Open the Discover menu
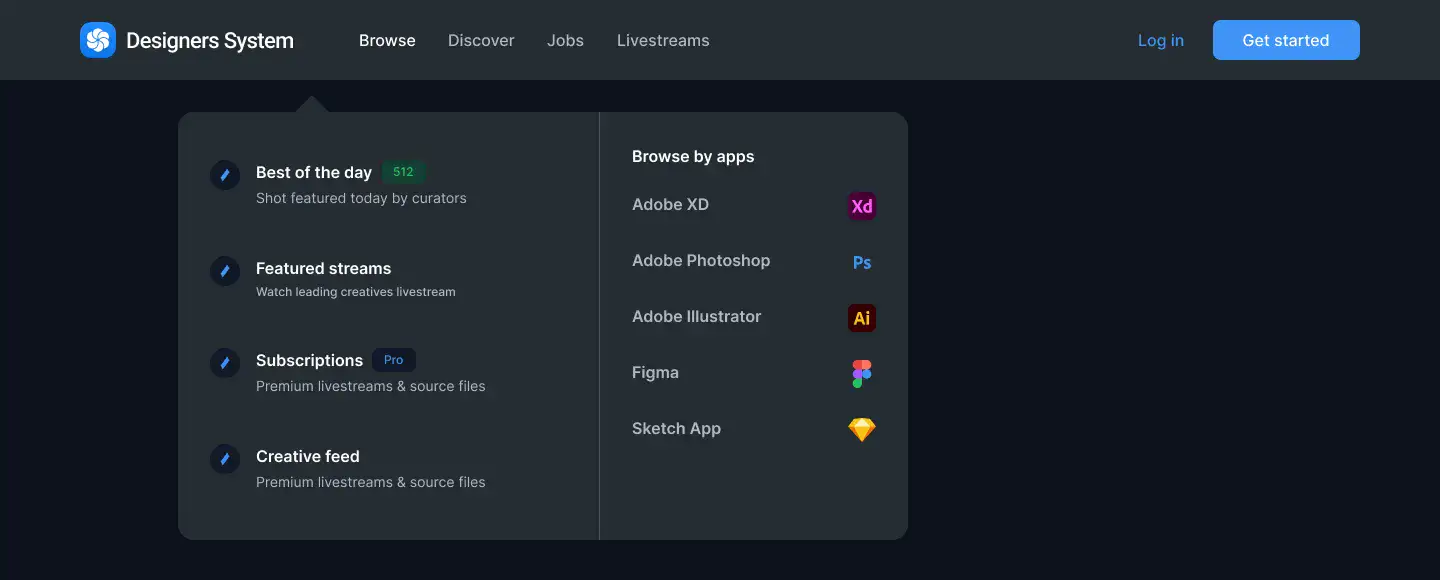This screenshot has width=1440, height=580. click(481, 40)
